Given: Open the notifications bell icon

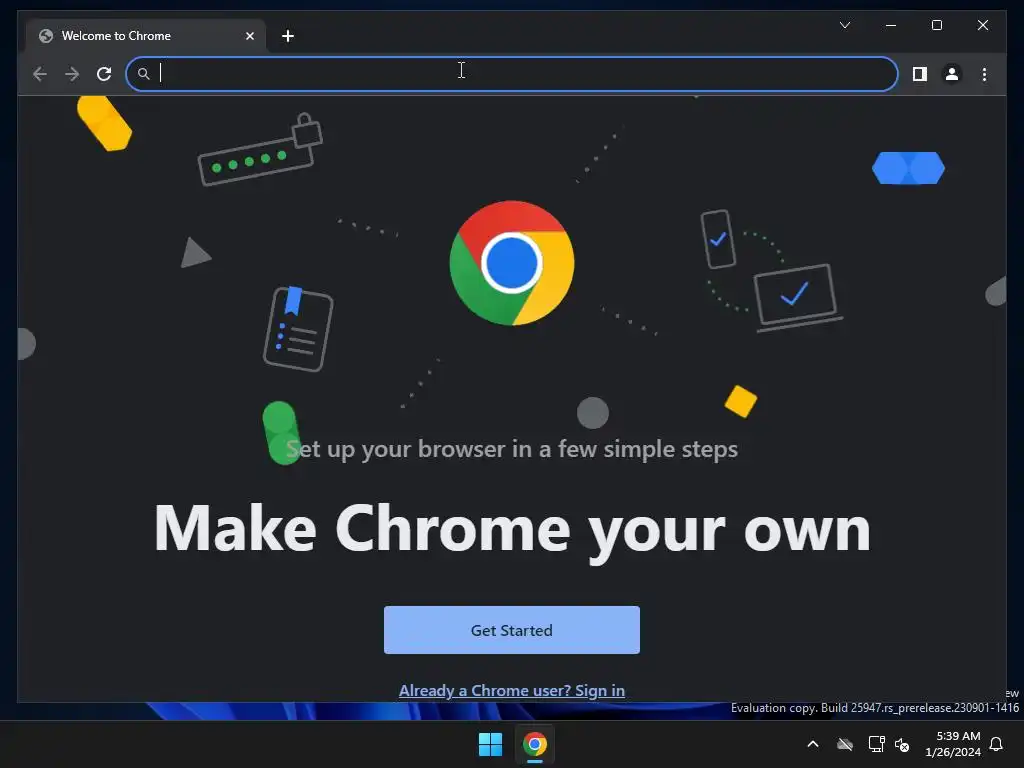Looking at the screenshot, I should pyautogui.click(x=996, y=744).
